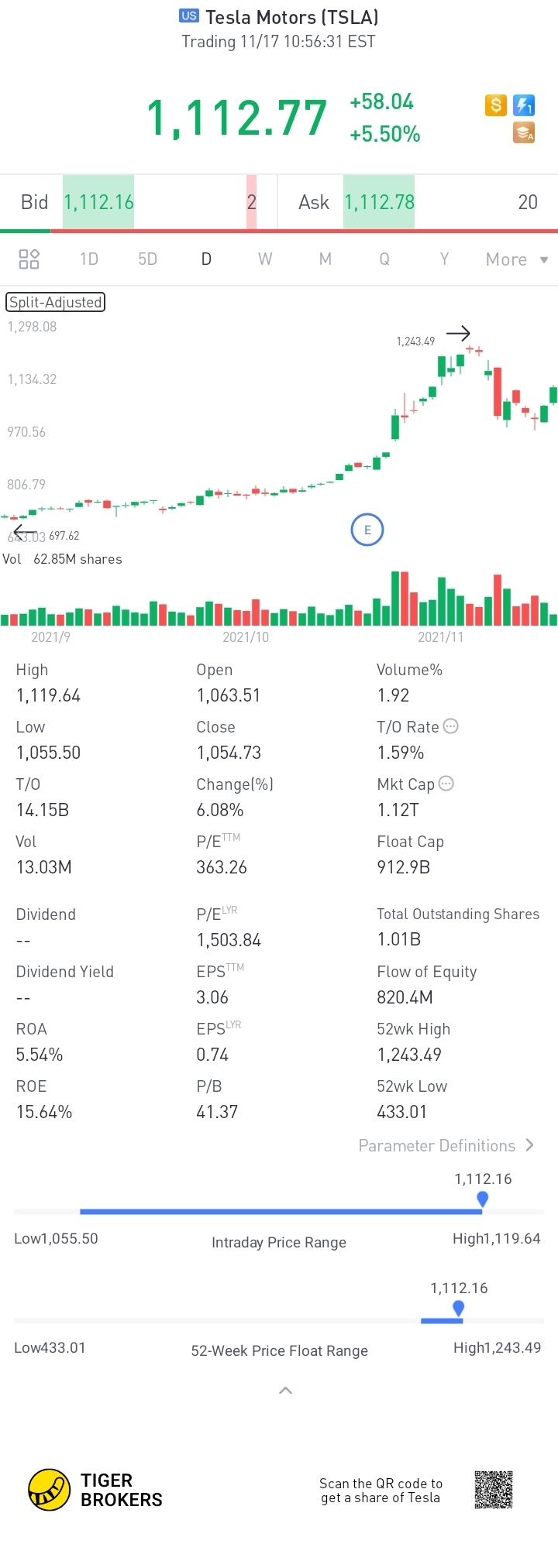The width and height of the screenshot is (558, 1568).
Task: Tap the Tiger Brokers logo
Action: click(95, 1490)
